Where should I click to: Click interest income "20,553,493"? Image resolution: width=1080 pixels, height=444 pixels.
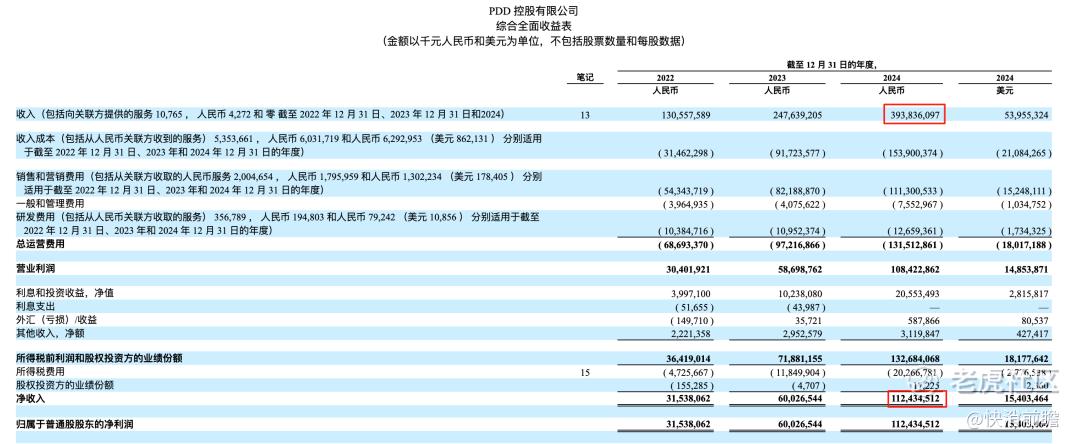[x=917, y=293]
